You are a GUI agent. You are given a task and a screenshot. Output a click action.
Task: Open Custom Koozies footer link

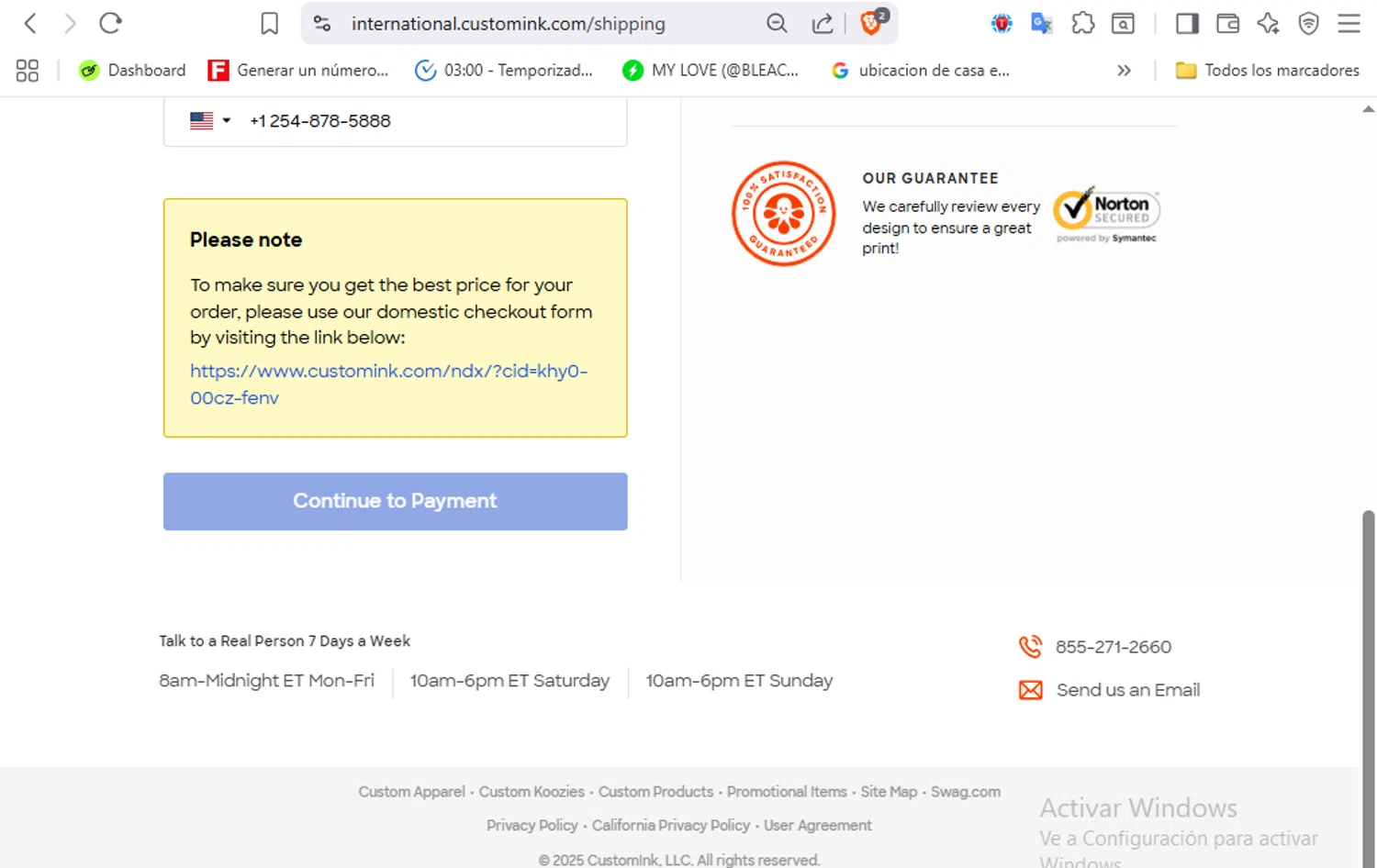click(x=532, y=792)
